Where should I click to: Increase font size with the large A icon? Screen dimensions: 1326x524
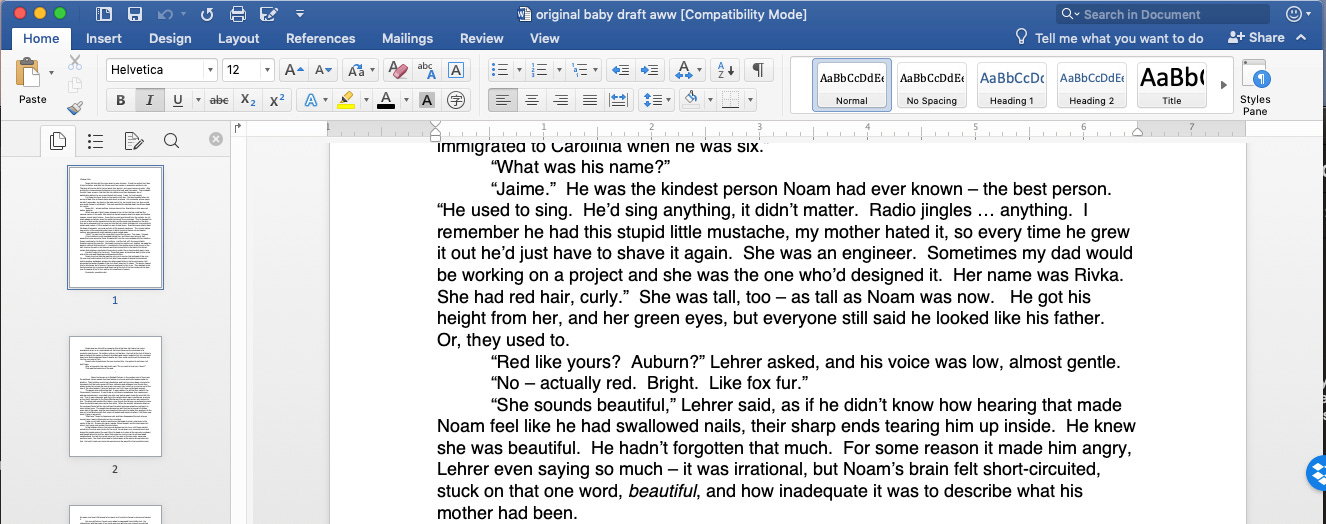pos(293,70)
